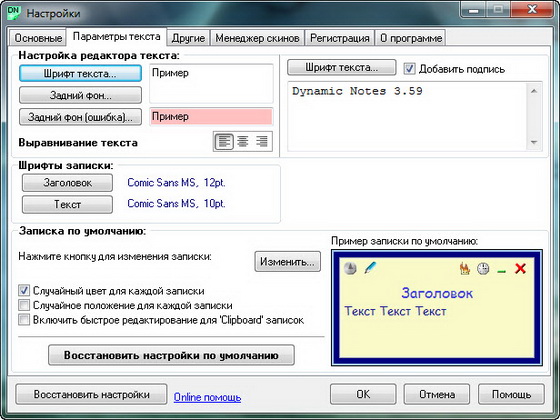Click the Comic Sans MS, 12pt. label
560x420 pixels.
pyautogui.click(x=176, y=182)
